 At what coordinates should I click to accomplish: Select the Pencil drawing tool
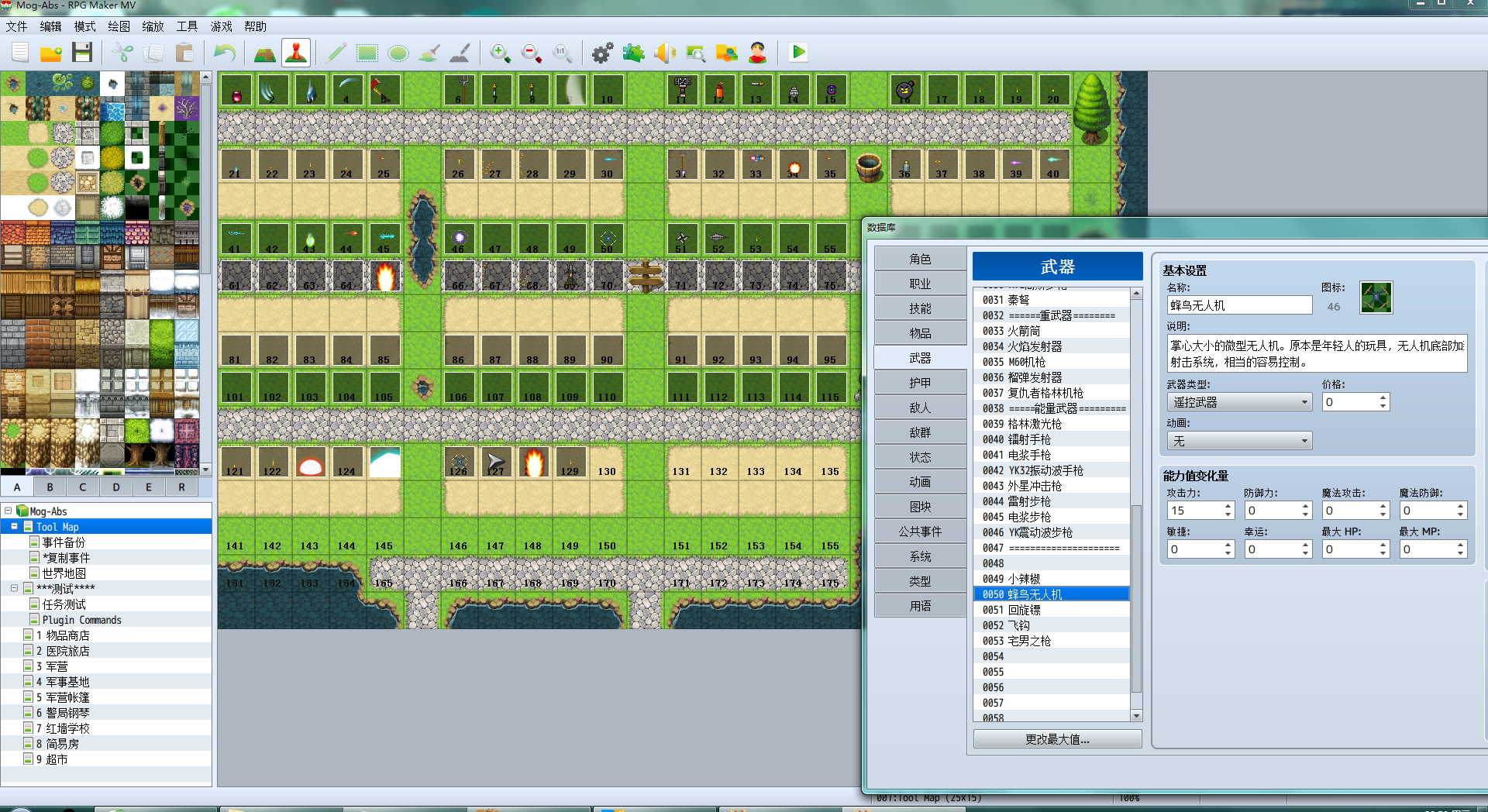pyautogui.click(x=336, y=53)
